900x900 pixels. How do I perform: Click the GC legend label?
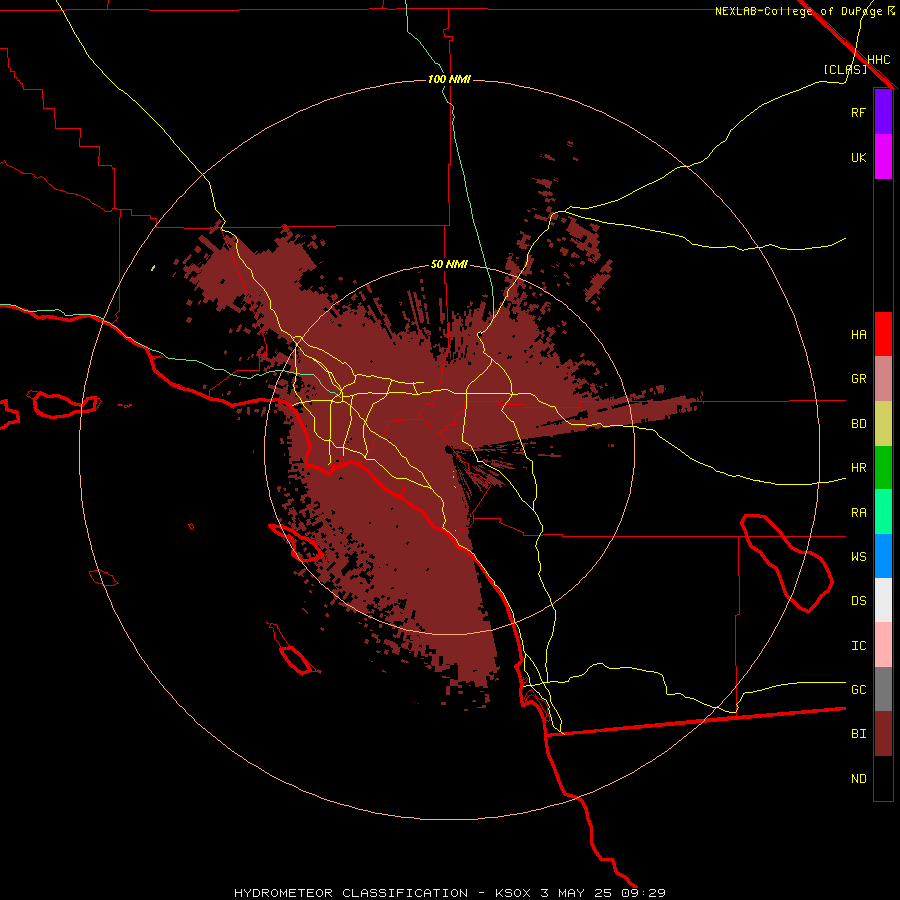click(x=858, y=689)
